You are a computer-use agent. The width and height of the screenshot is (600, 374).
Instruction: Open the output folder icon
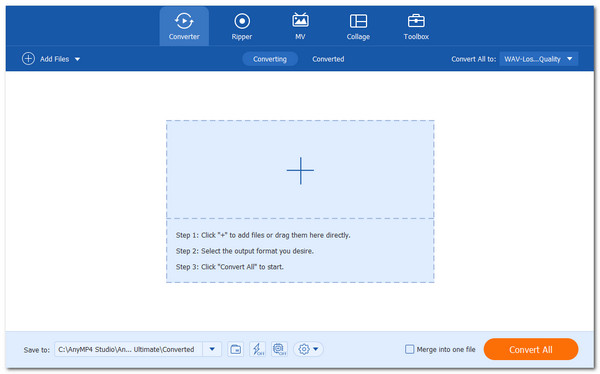click(x=235, y=349)
